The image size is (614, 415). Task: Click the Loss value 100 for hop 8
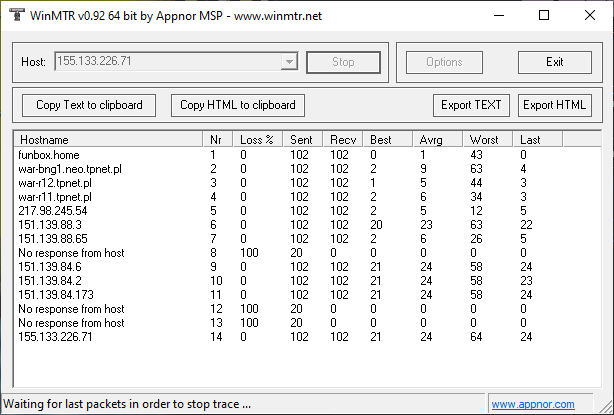tap(249, 253)
